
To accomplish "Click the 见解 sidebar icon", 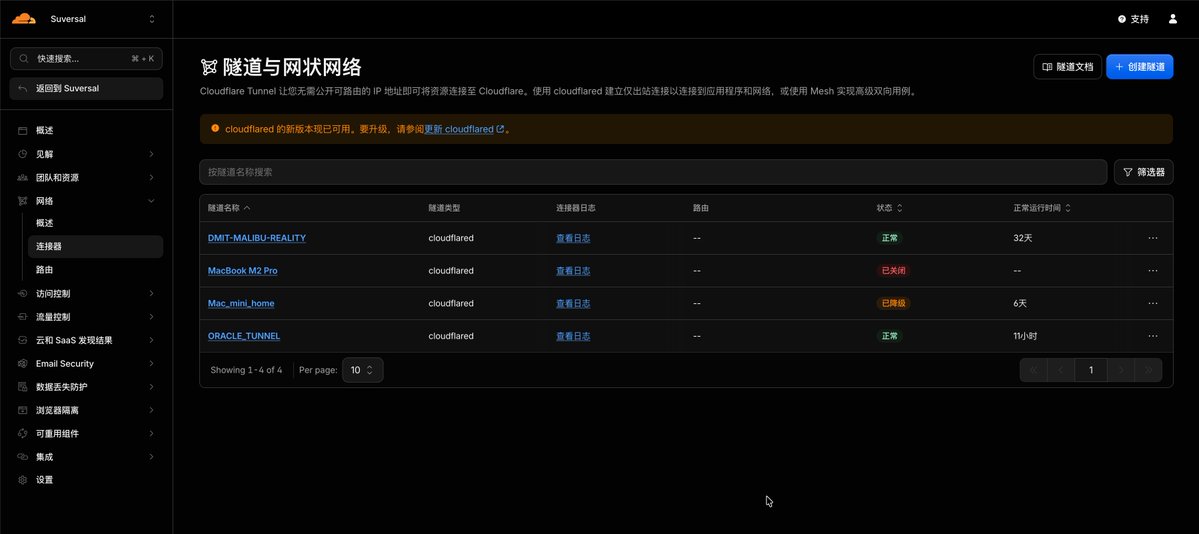I will coord(22,154).
